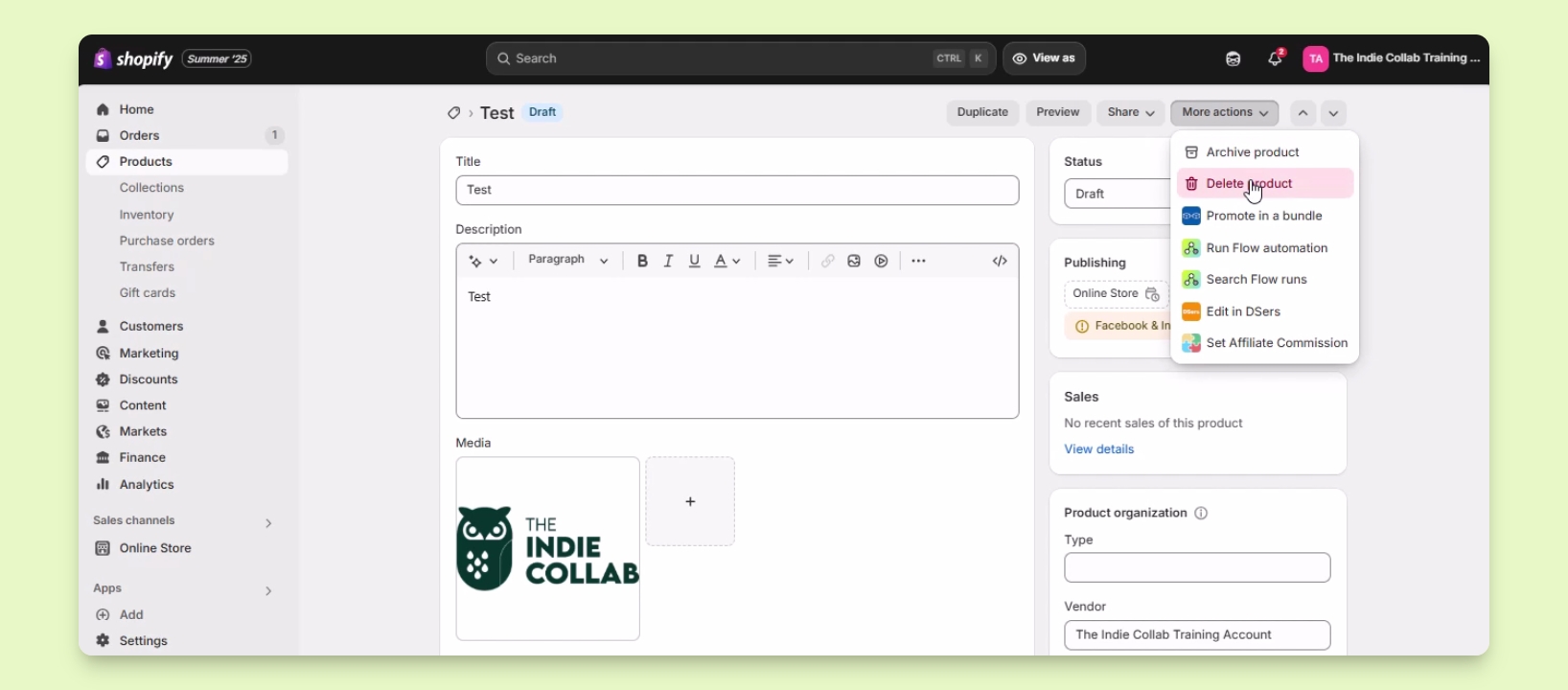This screenshot has height=690, width=1568.
Task: Click the Duplicate button
Action: [x=982, y=113]
